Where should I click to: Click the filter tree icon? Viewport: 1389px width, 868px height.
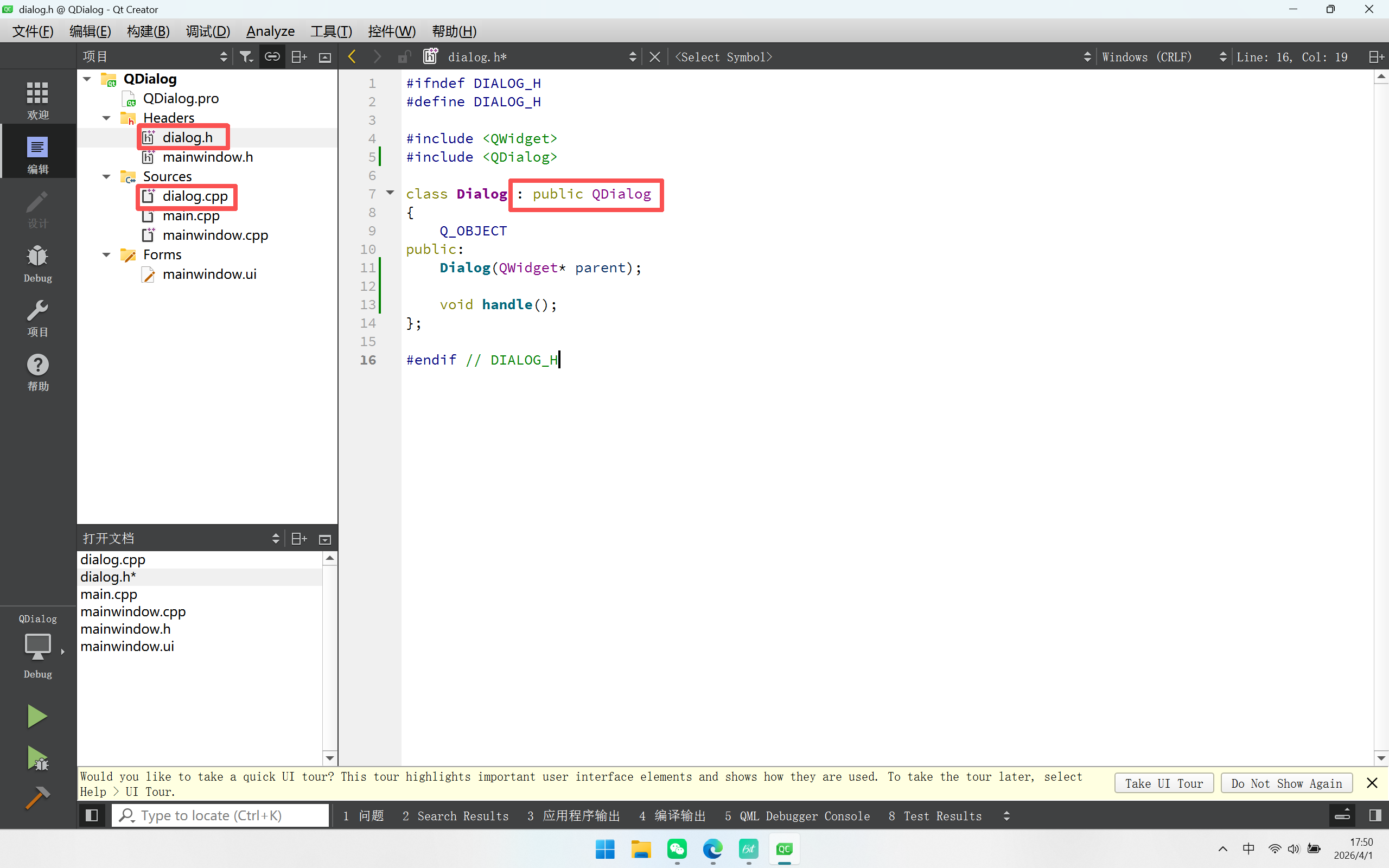[x=246, y=57]
